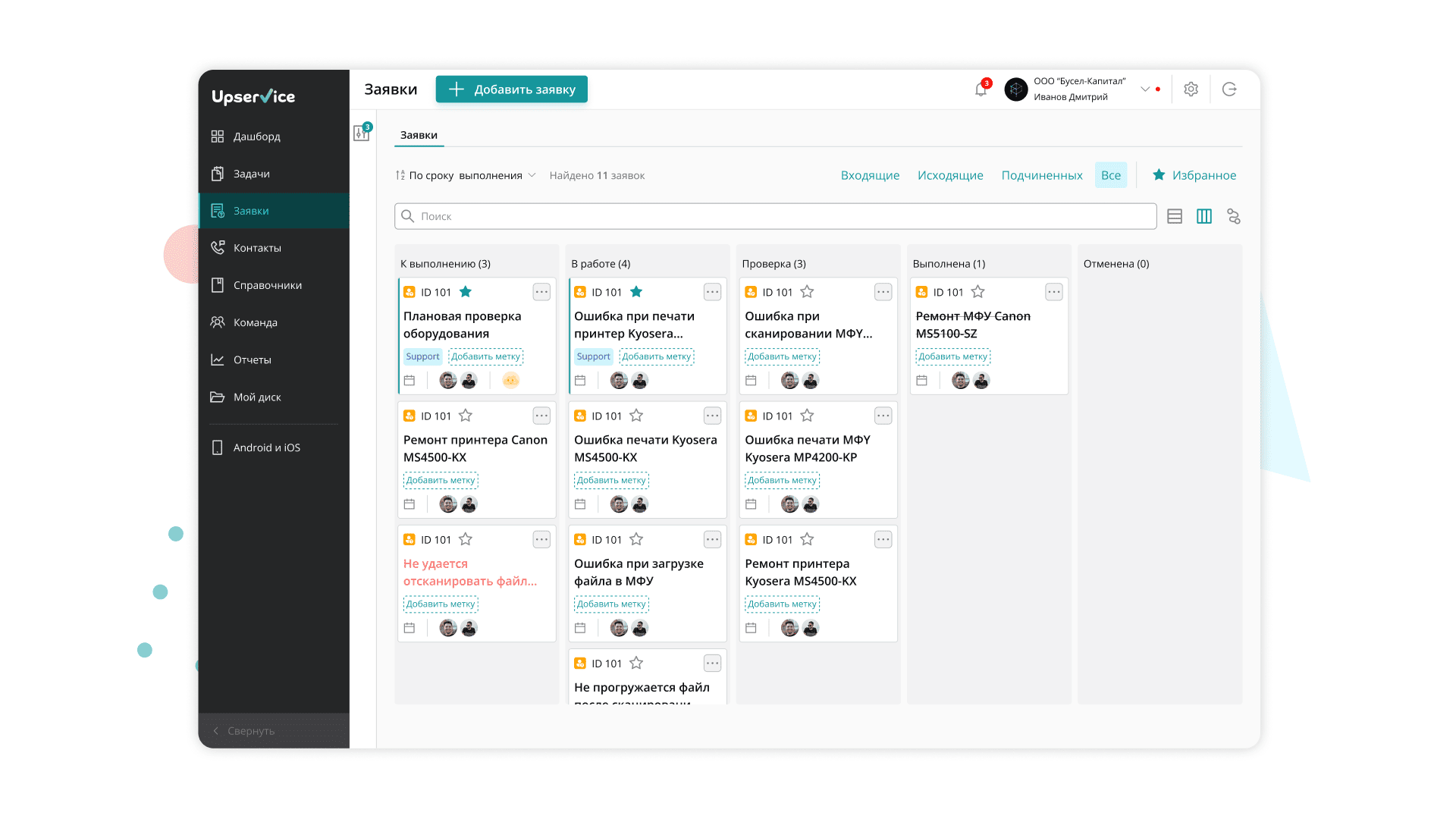Open Дашборд in sidebar
The width and height of the screenshot is (1456, 819).
point(274,136)
